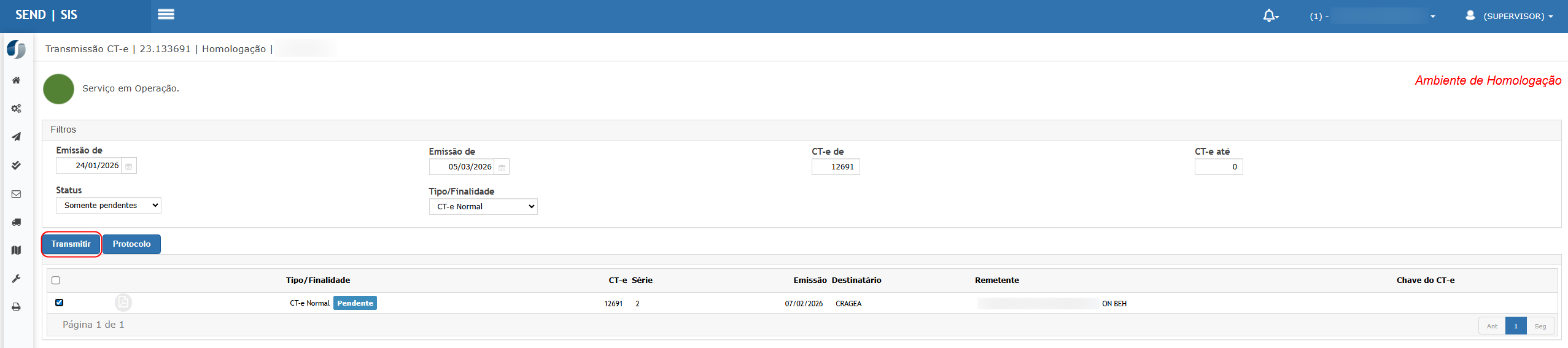Open the hamburger menu in header
The height and width of the screenshot is (348, 1568).
(x=166, y=15)
